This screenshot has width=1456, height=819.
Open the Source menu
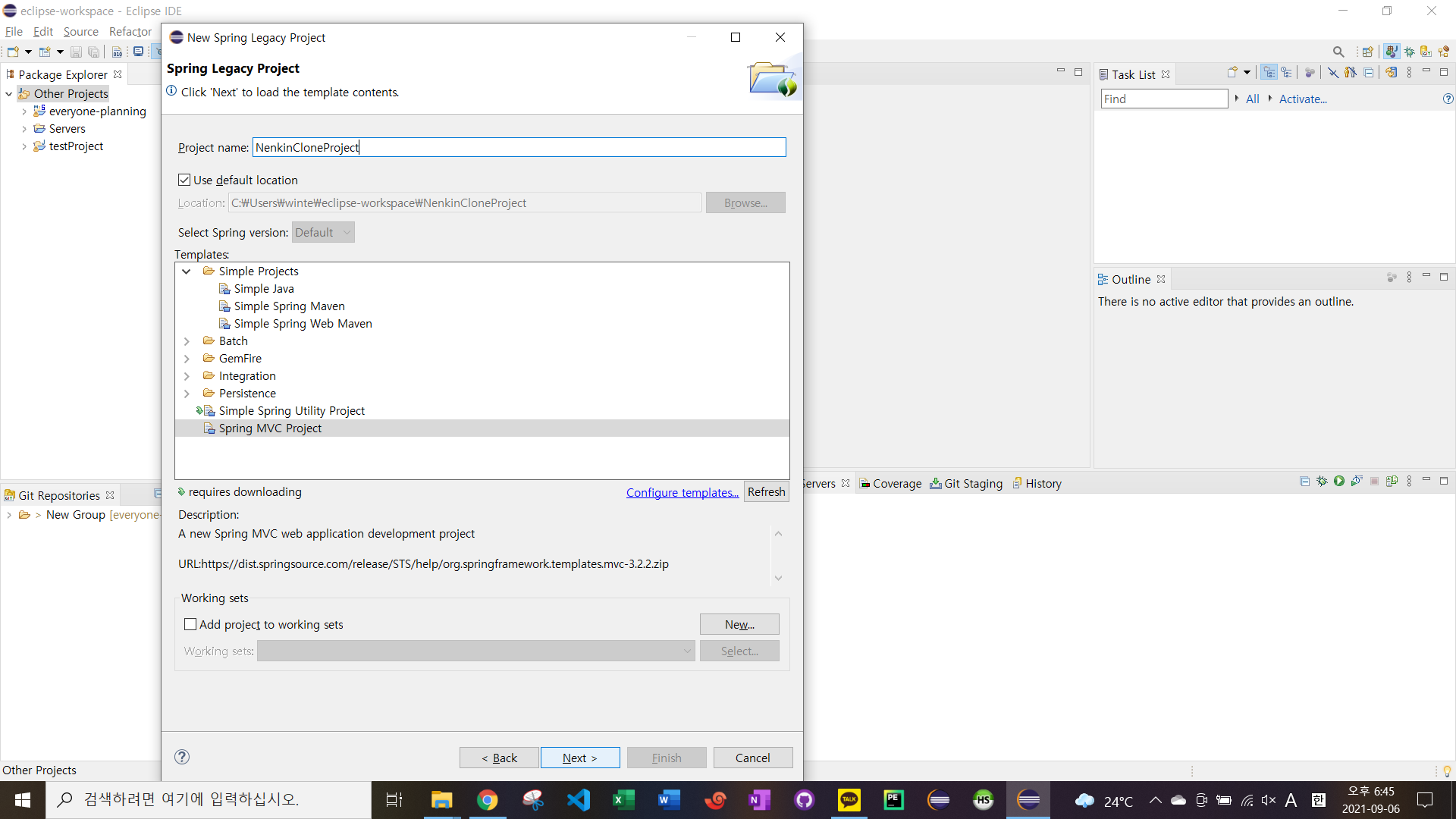point(80,32)
